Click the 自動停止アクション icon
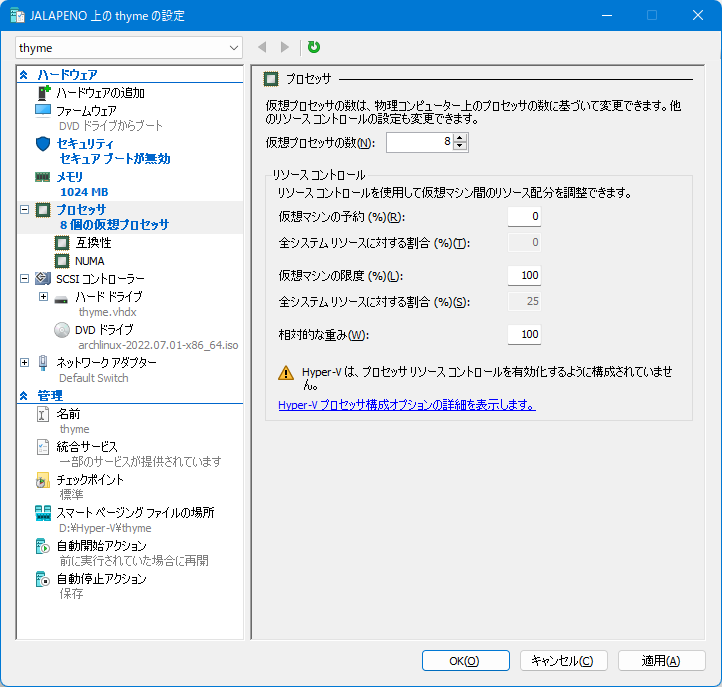The height and width of the screenshot is (687, 722). click(x=43, y=579)
